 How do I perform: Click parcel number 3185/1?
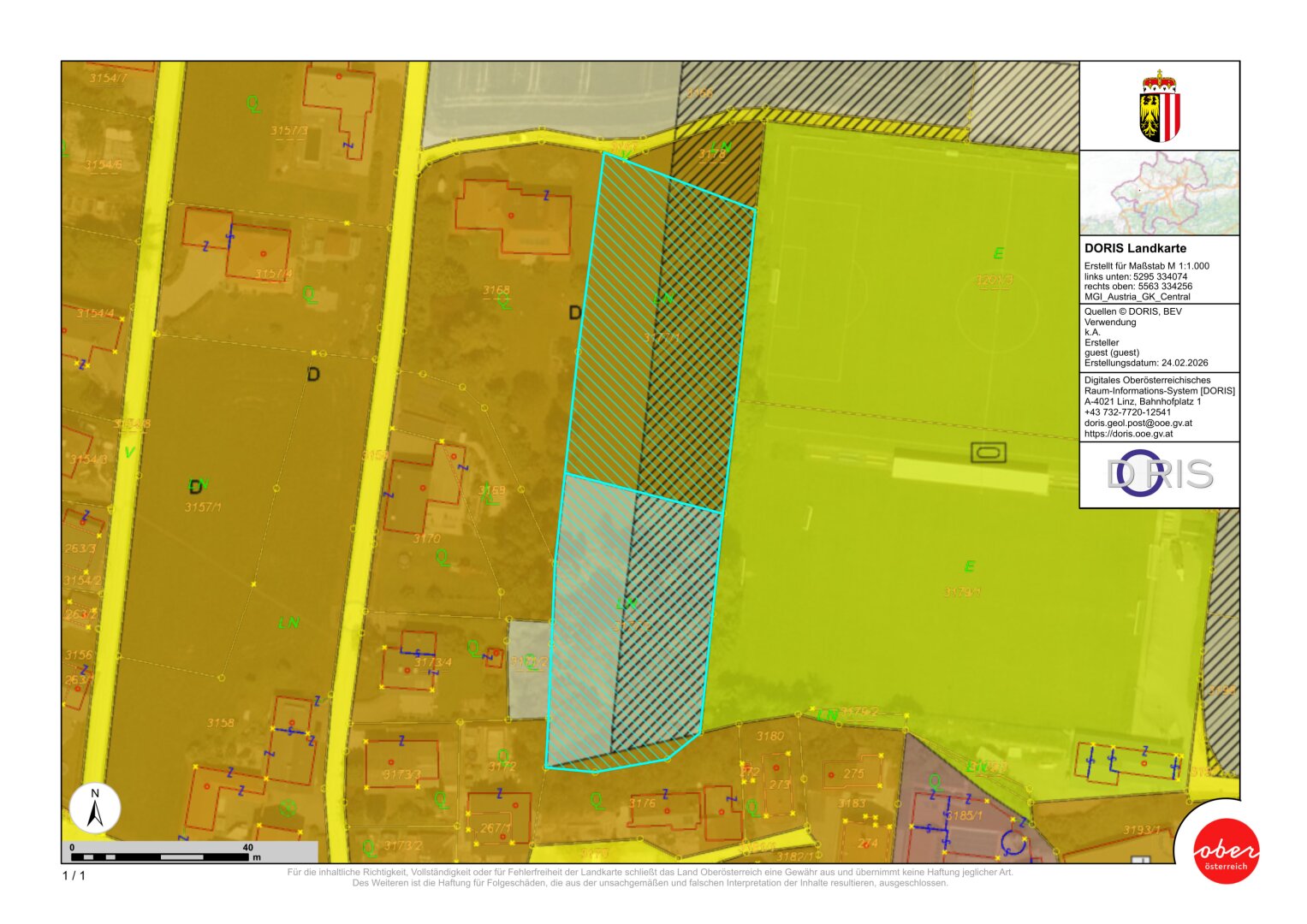[x=964, y=815]
